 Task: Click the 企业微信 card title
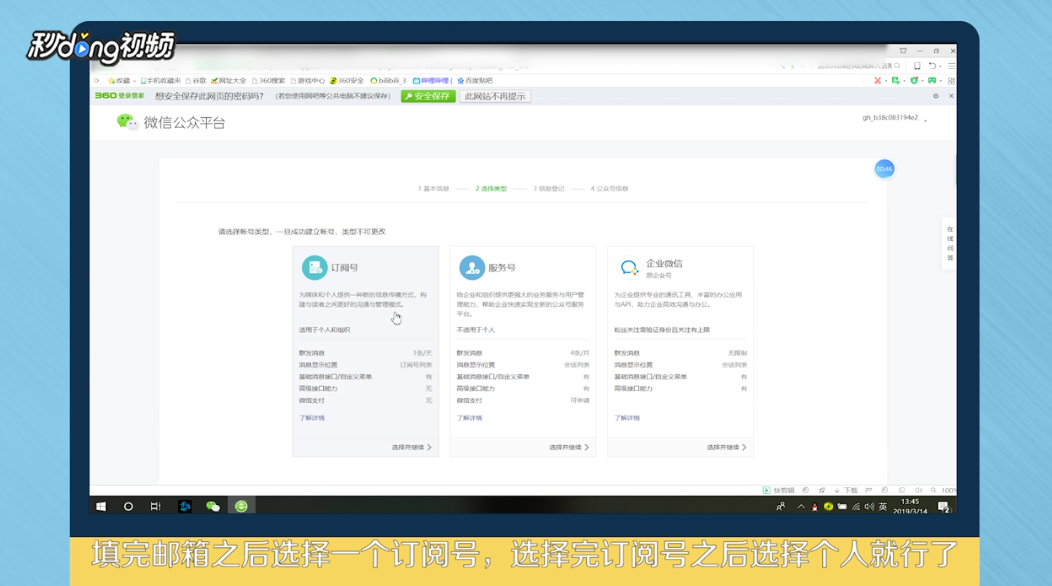pos(664,263)
